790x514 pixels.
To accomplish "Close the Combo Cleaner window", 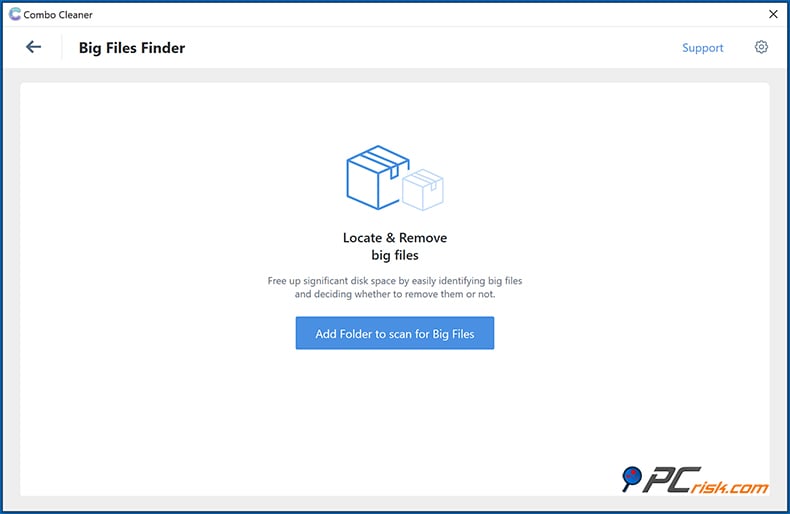I will tap(773, 14).
